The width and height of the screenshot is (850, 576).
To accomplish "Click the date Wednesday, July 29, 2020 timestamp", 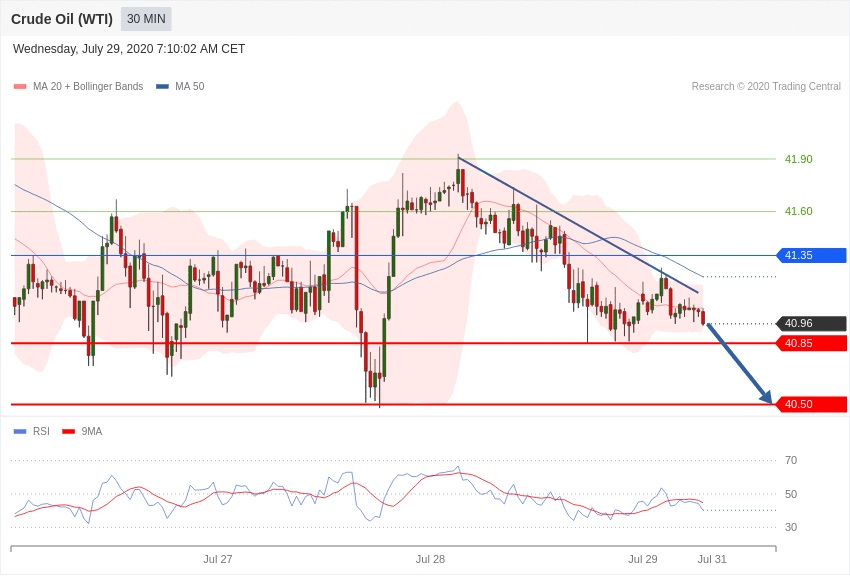I will (128, 49).
